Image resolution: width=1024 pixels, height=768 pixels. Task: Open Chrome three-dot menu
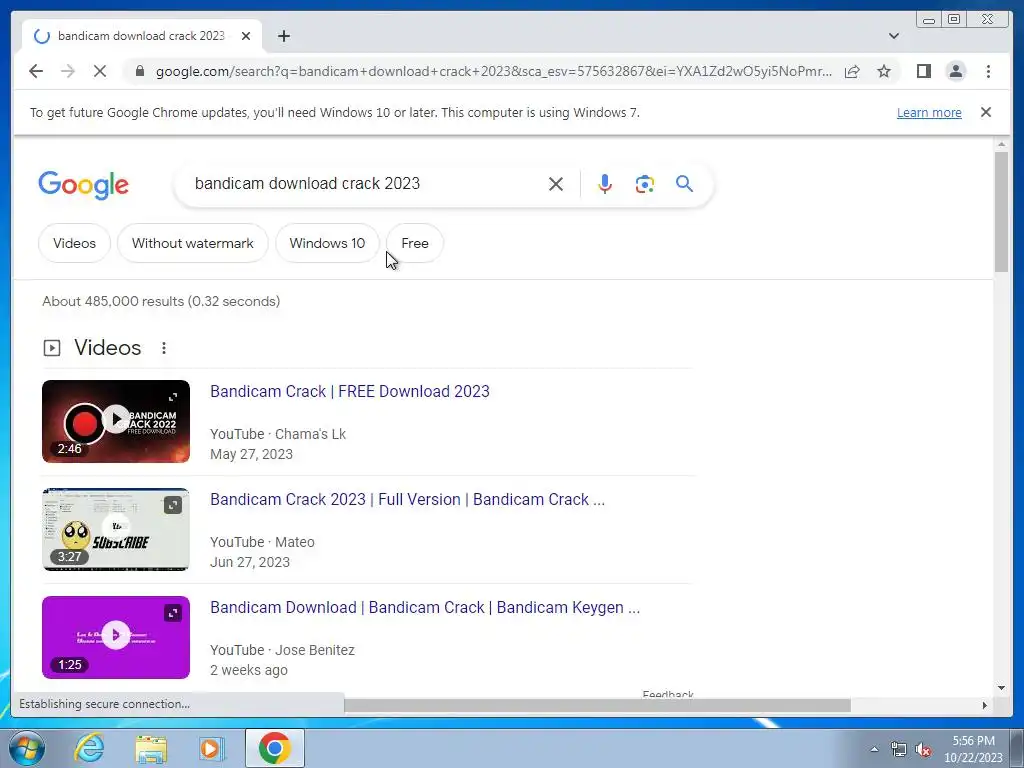[x=988, y=71]
